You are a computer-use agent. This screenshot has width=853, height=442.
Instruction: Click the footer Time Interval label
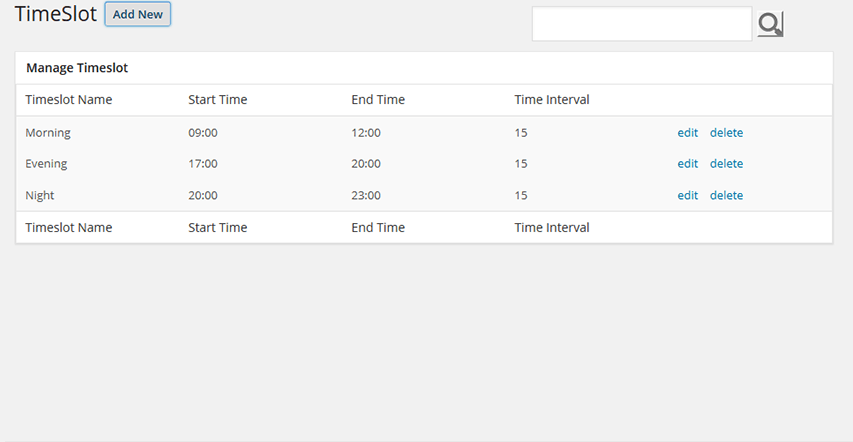552,228
